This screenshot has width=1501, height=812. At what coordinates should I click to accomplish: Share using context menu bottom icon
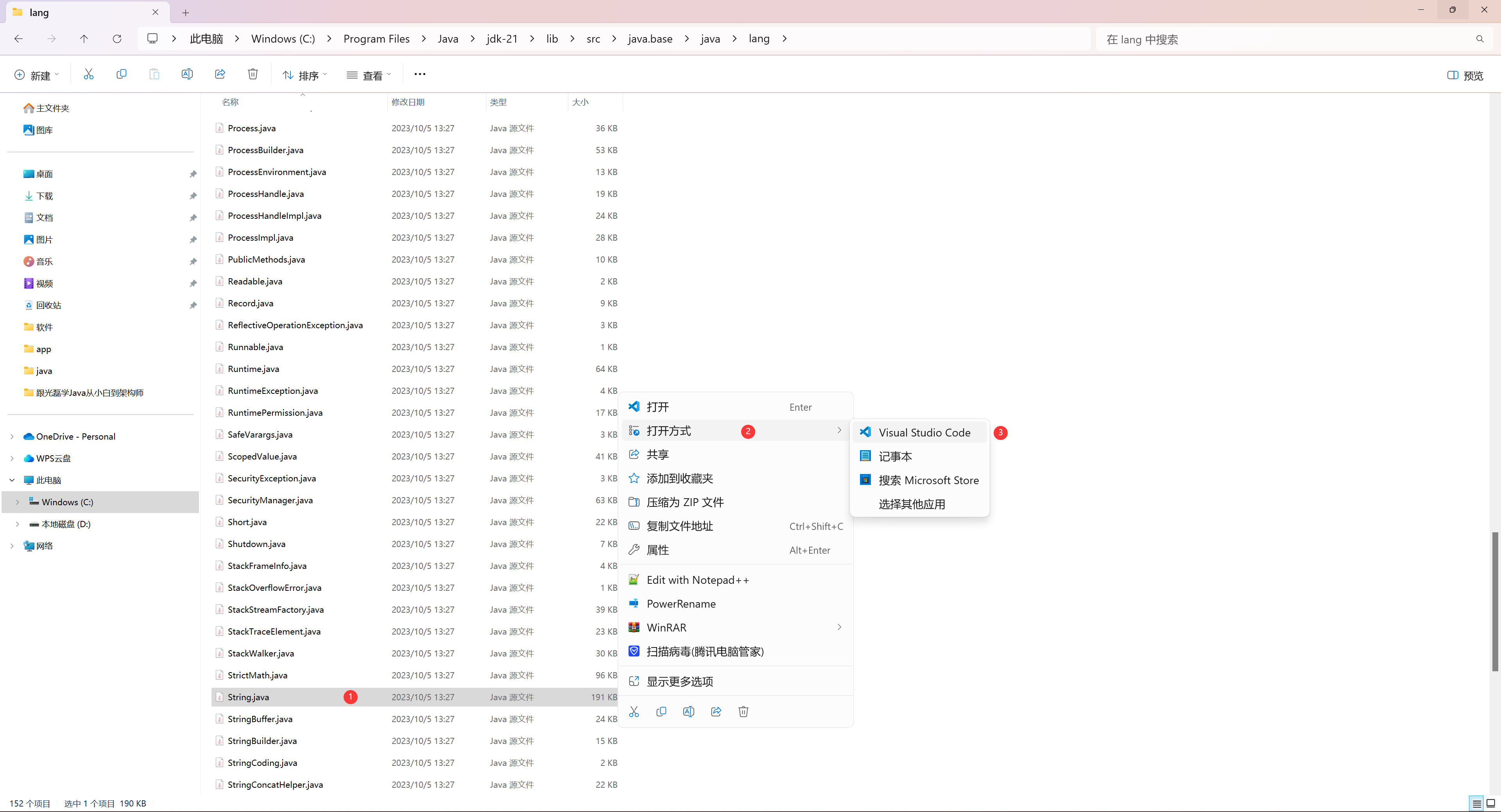pos(716,712)
